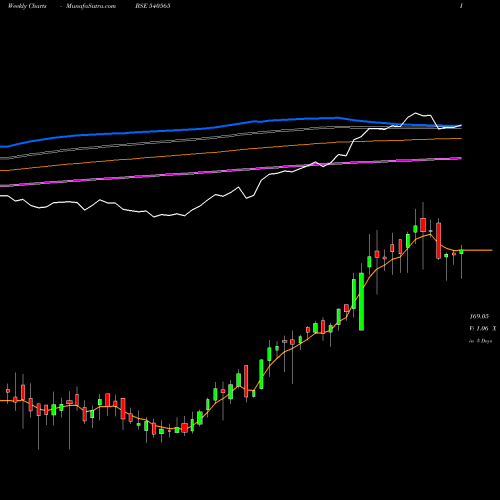This screenshot has width=500, height=500.
Task: Click the BSE stock code label
Action: pyautogui.click(x=153, y=6)
